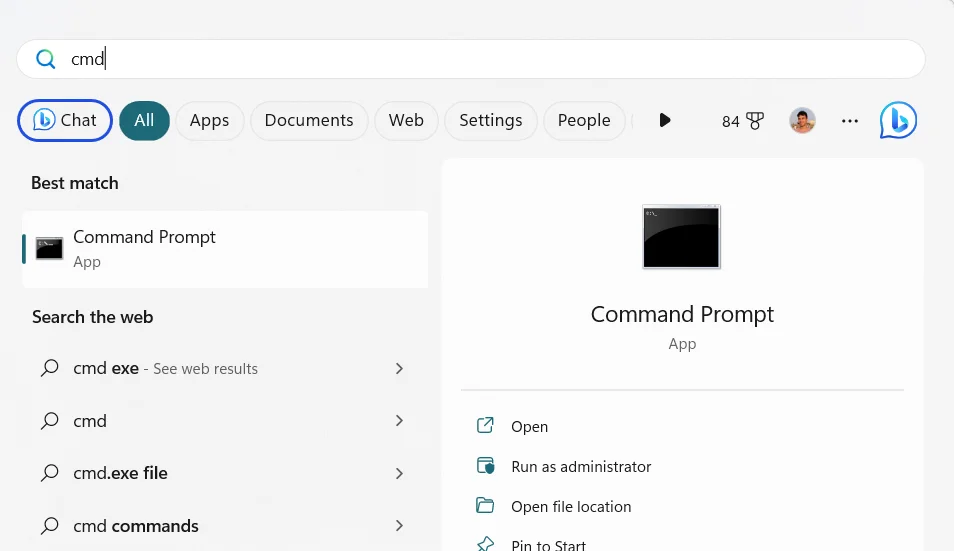The height and width of the screenshot is (551, 954).
Task: Open the Rewards trophy points icon
Action: coord(754,121)
